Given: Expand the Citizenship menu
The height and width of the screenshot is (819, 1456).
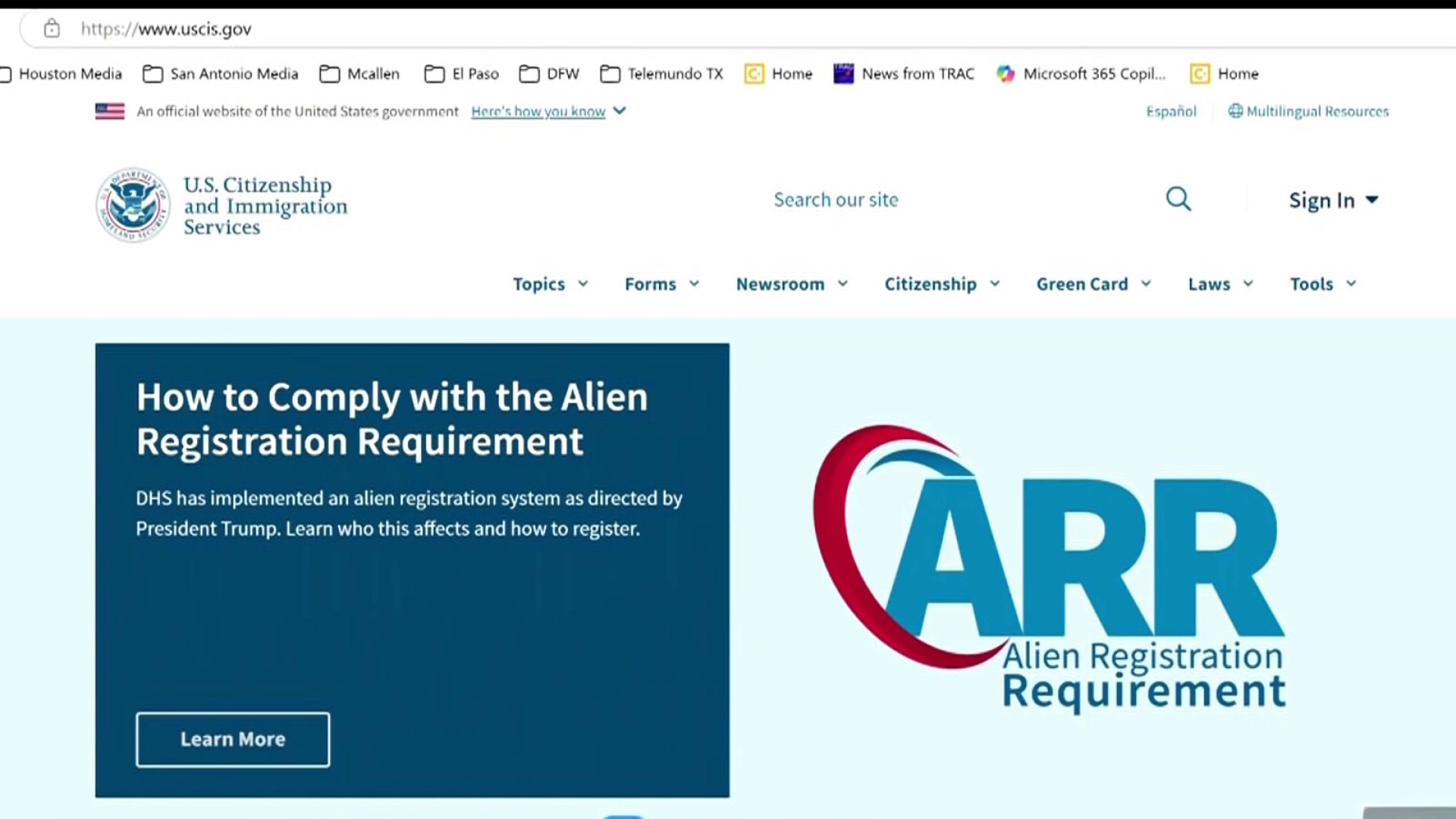Looking at the screenshot, I should [x=942, y=284].
